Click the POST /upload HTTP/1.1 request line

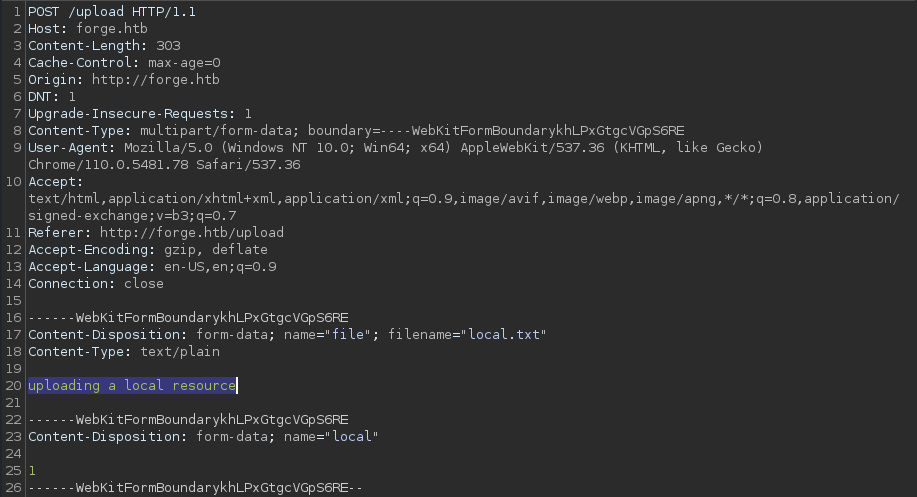point(112,12)
